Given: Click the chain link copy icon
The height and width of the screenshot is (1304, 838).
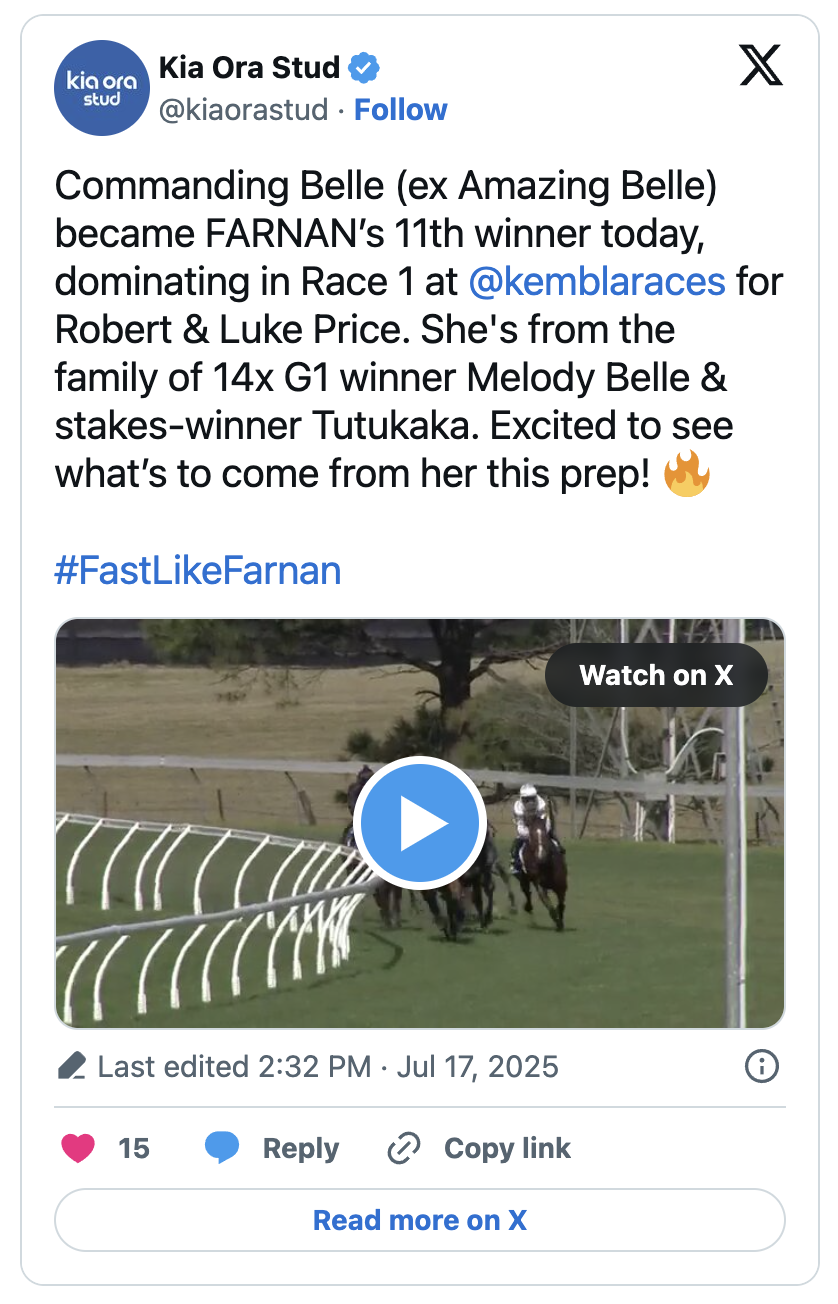Looking at the screenshot, I should tap(403, 1148).
